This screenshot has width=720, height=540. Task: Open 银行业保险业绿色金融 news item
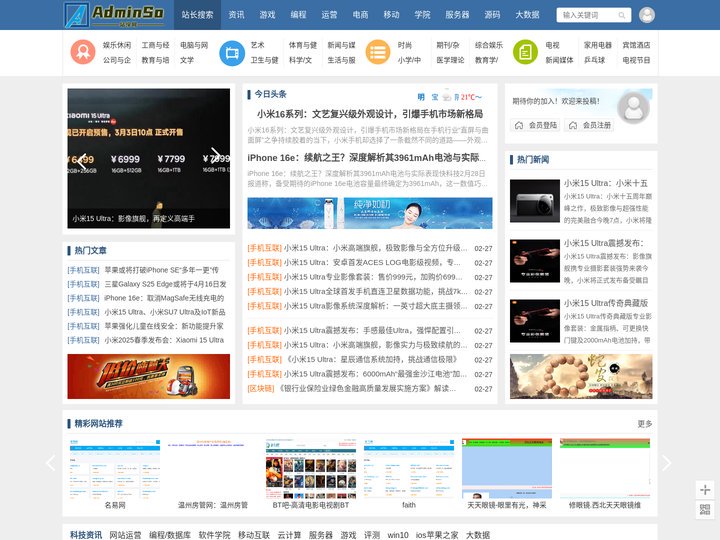[367, 388]
